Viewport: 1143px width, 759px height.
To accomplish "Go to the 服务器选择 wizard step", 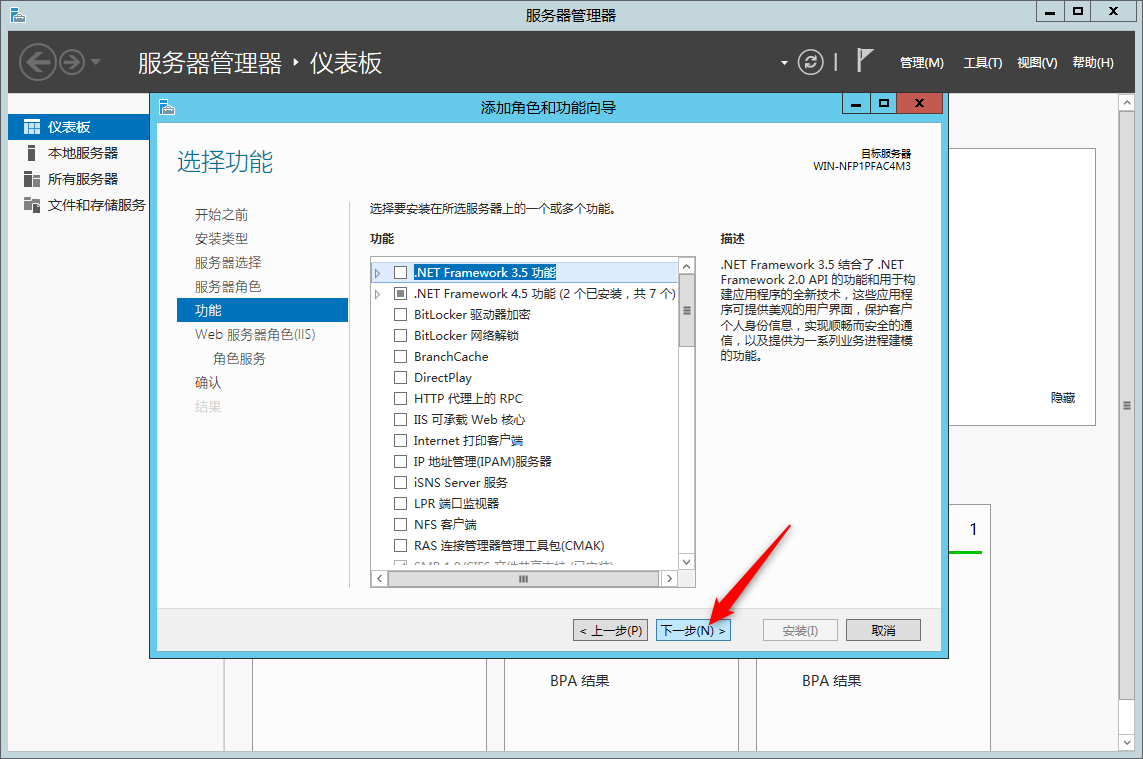I will point(228,262).
